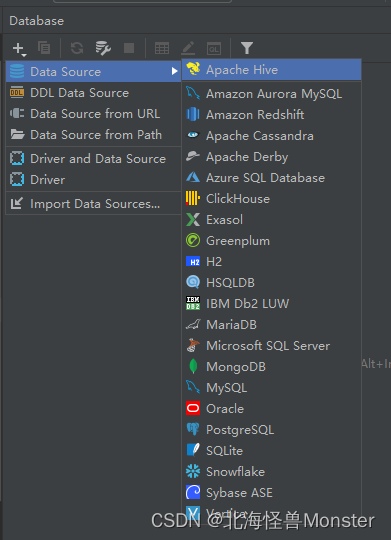Select Oracle data source
The width and height of the screenshot is (391, 540).
coord(271,409)
